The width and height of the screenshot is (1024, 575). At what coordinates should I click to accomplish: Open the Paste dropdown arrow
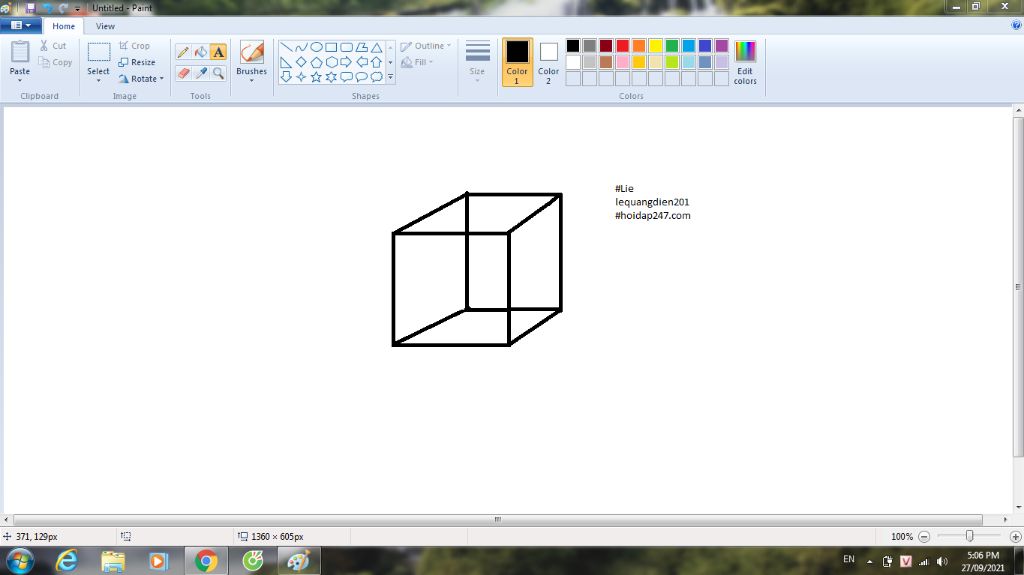tap(20, 80)
